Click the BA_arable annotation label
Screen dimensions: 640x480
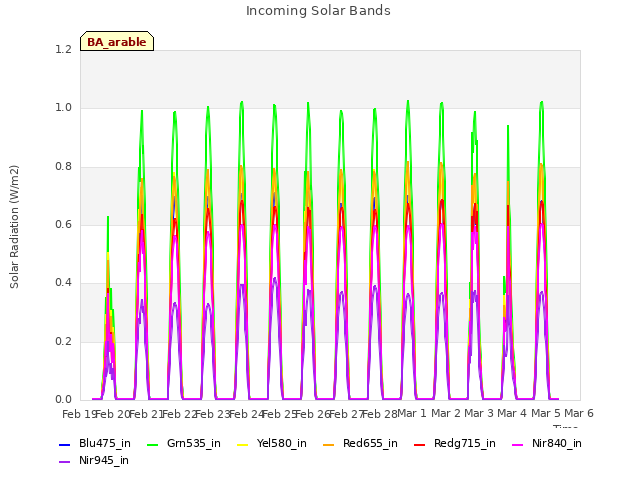pos(117,41)
